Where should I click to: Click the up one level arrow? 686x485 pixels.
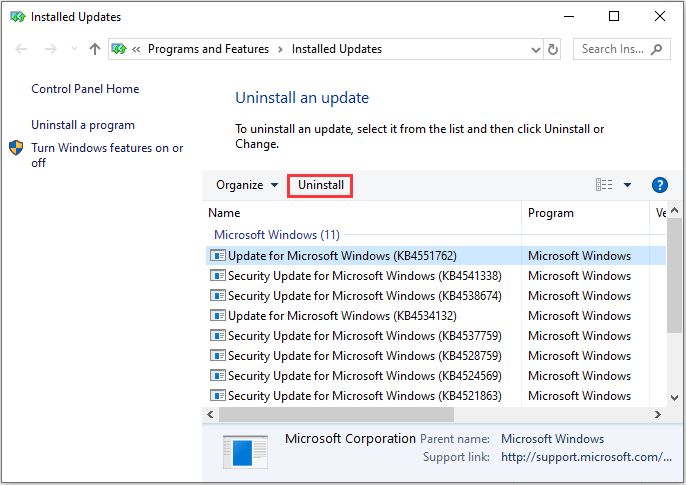(95, 49)
